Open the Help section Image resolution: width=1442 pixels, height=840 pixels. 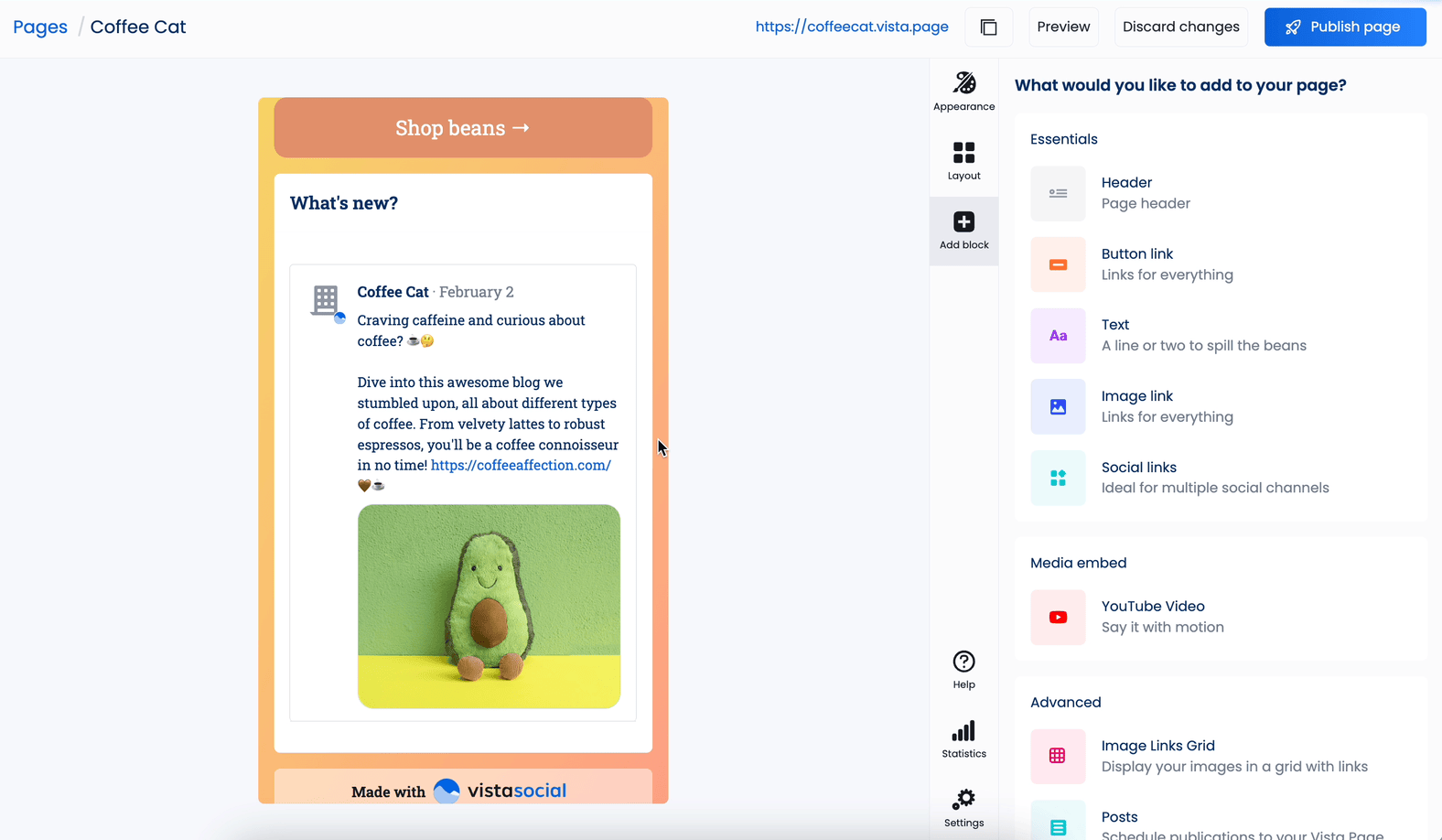963,670
